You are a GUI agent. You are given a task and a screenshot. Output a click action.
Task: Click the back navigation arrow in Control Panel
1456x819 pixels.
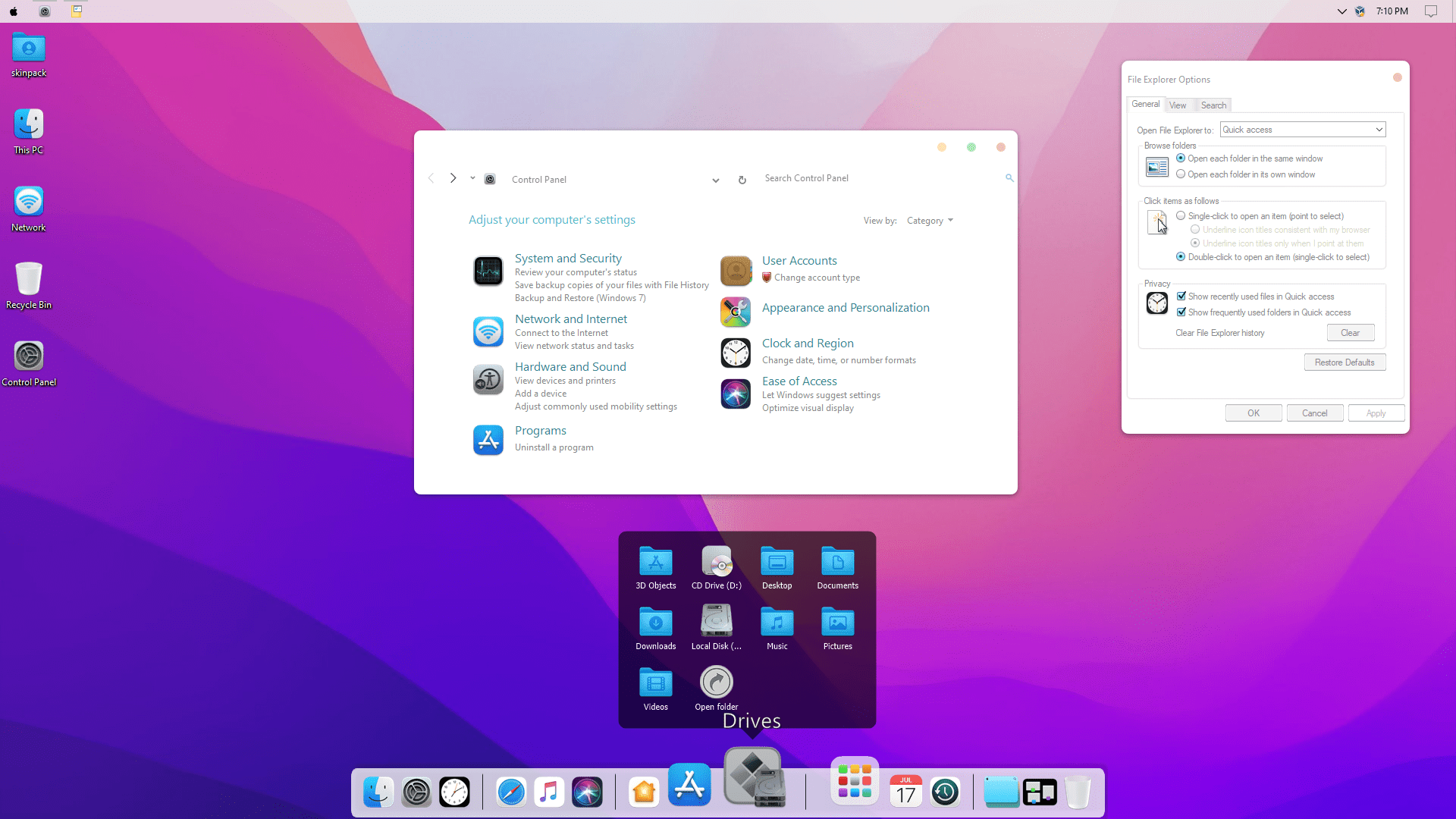click(432, 179)
